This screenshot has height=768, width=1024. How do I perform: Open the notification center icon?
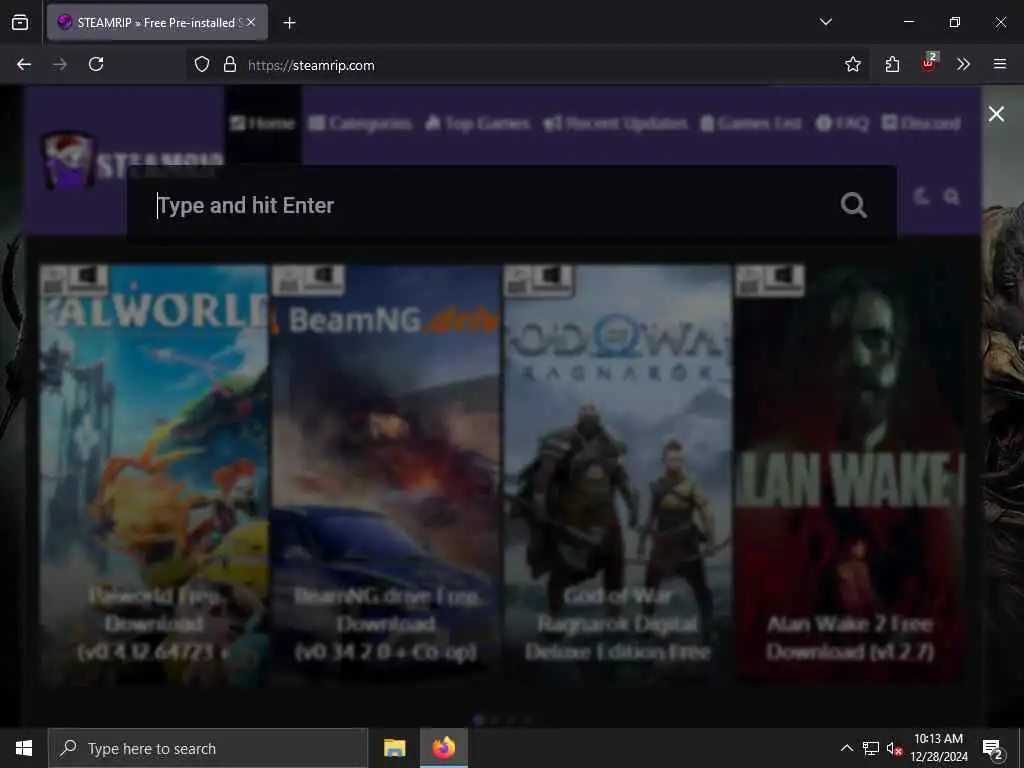coord(993,748)
